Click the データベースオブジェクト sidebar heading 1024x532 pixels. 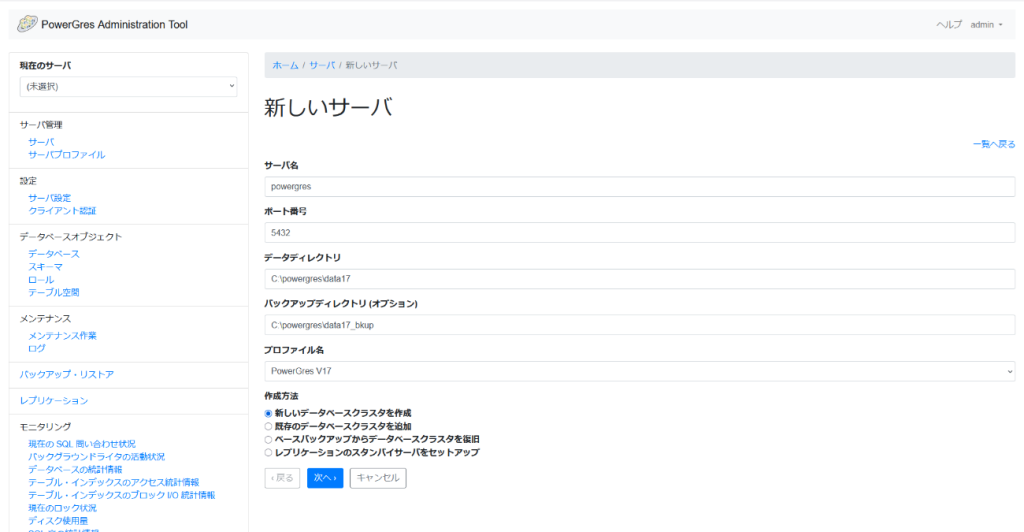pos(71,237)
